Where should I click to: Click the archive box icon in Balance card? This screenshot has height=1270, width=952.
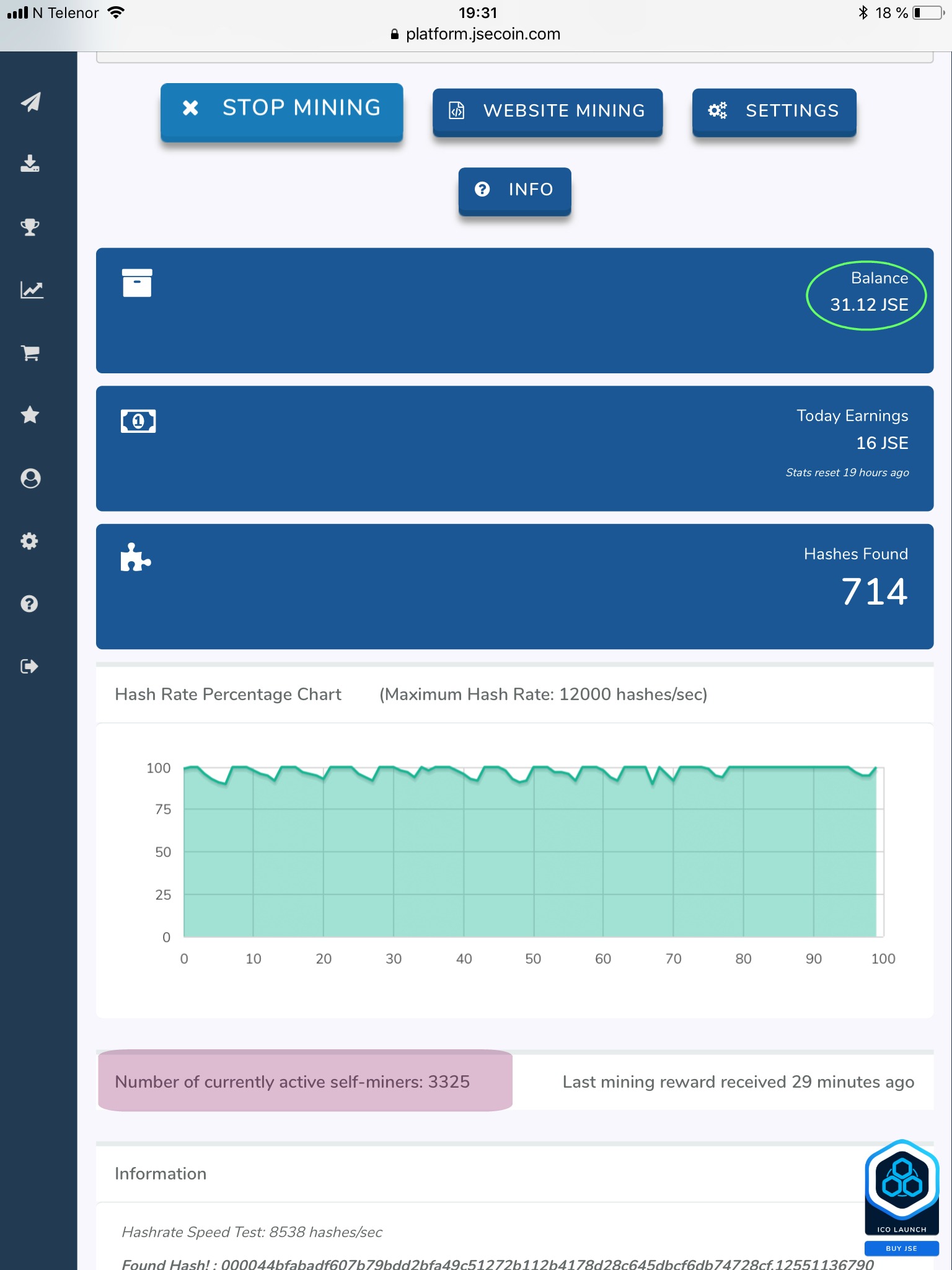click(137, 283)
